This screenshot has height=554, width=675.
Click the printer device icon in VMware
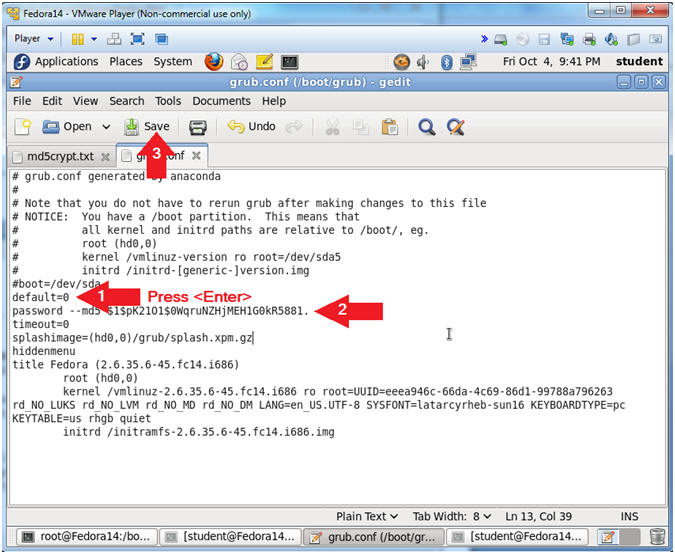pos(589,40)
